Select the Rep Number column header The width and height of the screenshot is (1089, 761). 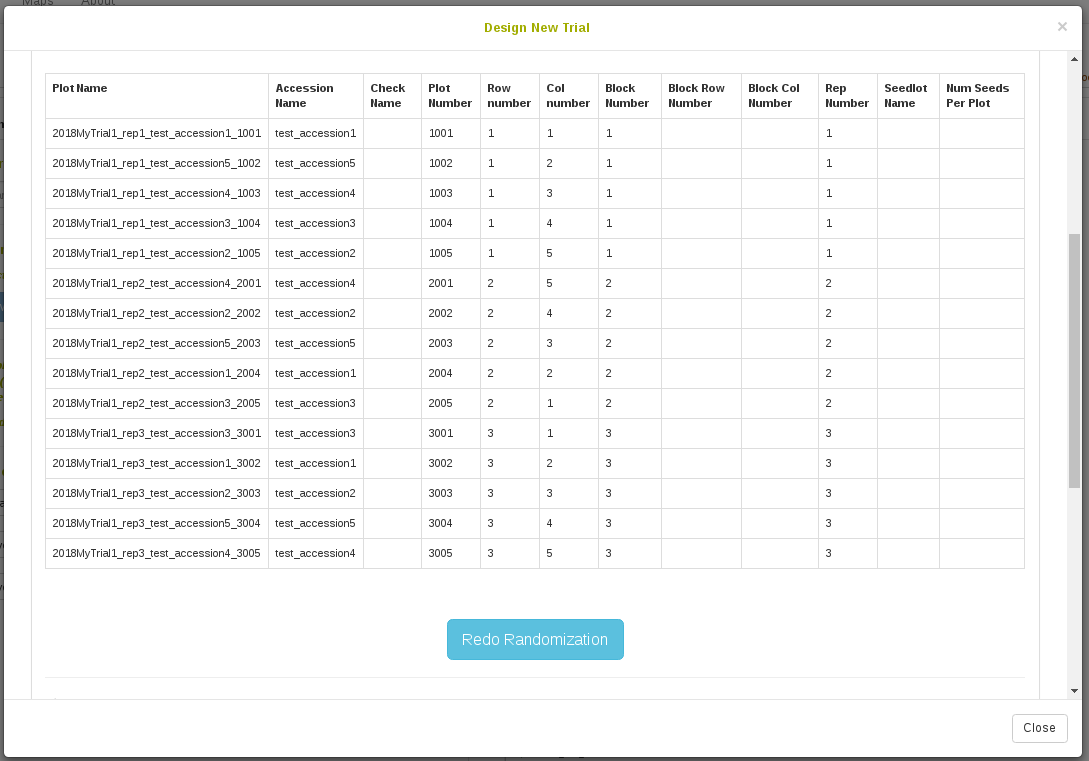click(x=848, y=96)
